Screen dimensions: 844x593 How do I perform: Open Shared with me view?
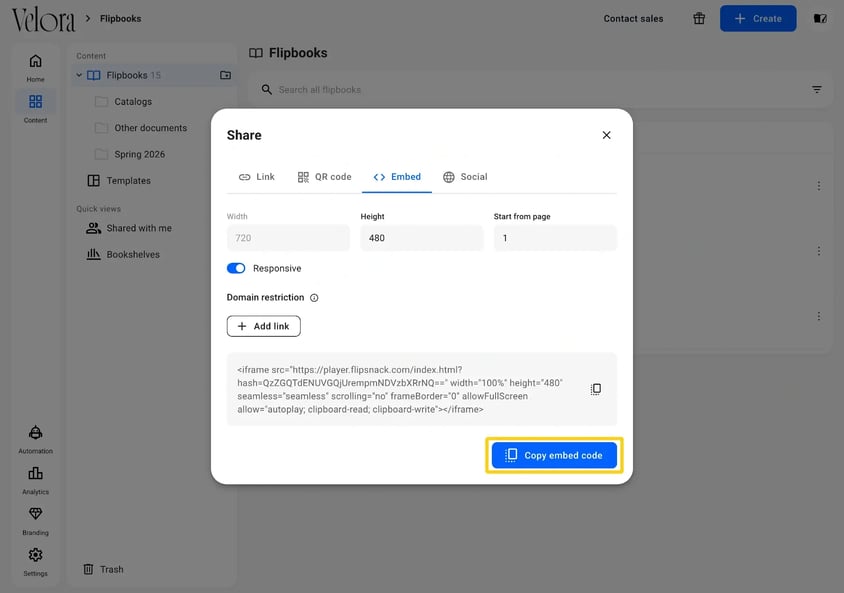pos(139,228)
